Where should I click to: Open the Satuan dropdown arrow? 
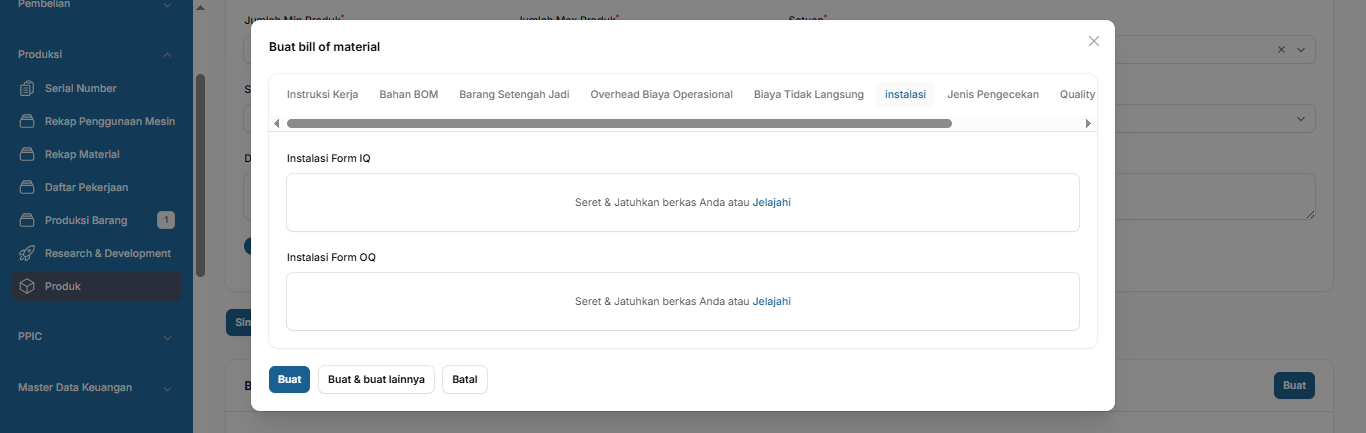pos(1301,49)
